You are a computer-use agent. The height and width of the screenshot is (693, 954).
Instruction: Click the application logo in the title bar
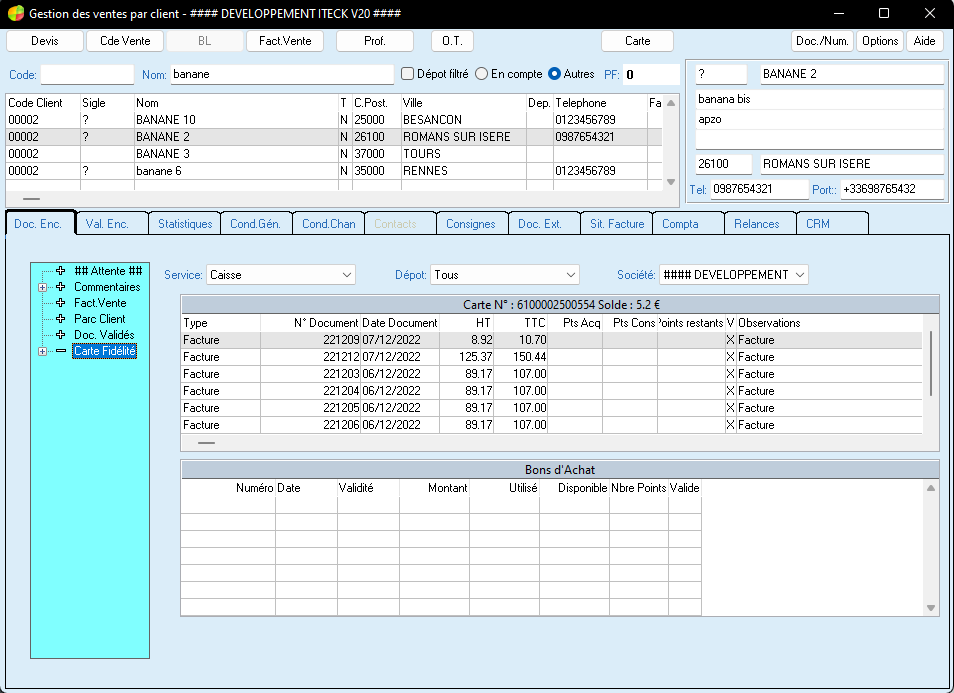[x=16, y=13]
